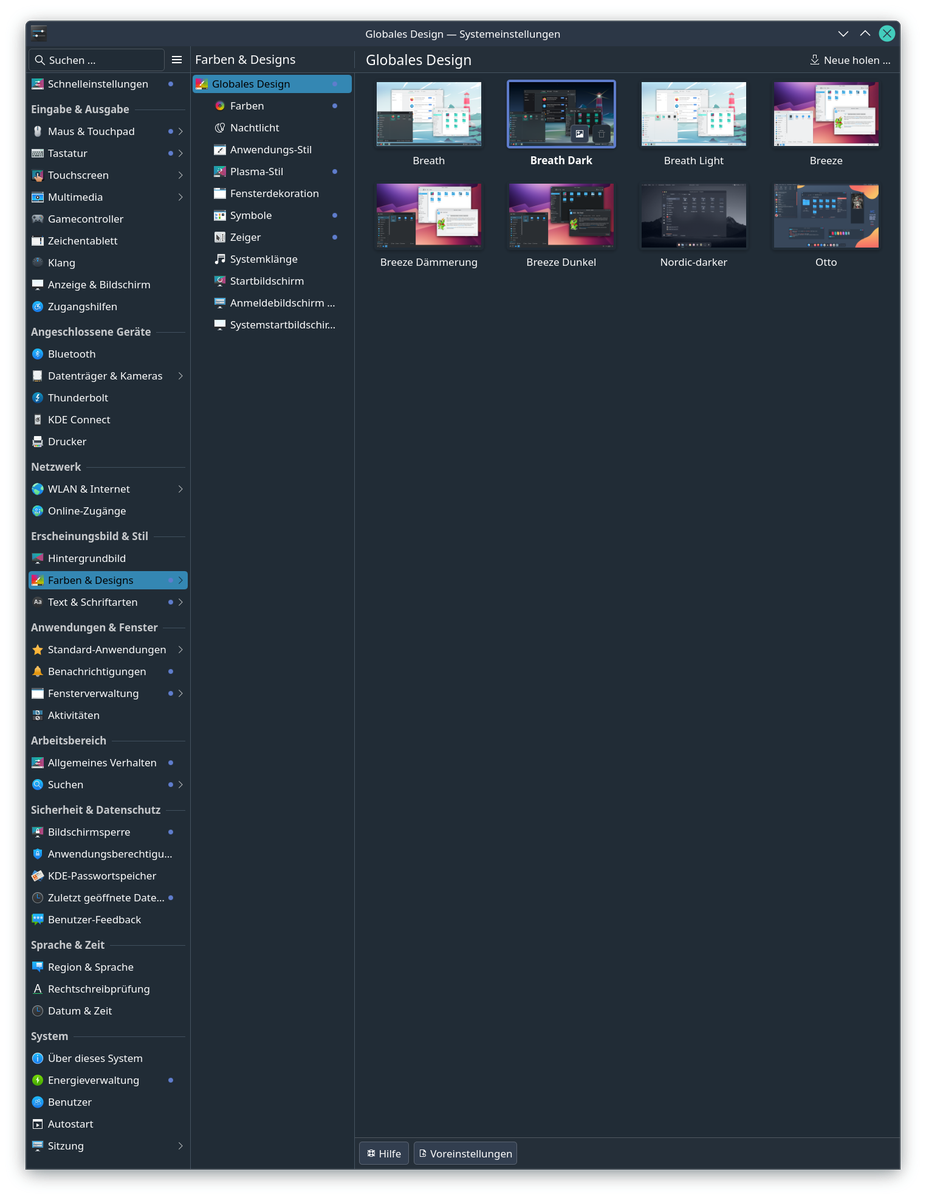This screenshot has width=926, height=1200.
Task: Expand the WLAN & Internet chevron
Action: pos(181,489)
